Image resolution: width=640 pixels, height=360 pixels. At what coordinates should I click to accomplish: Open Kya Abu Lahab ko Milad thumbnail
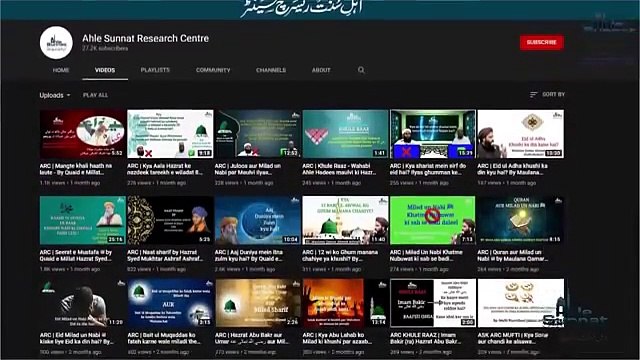pos(345,303)
